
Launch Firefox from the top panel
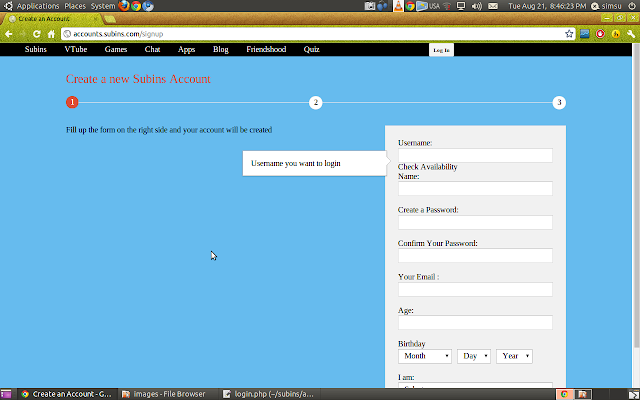coord(124,6)
